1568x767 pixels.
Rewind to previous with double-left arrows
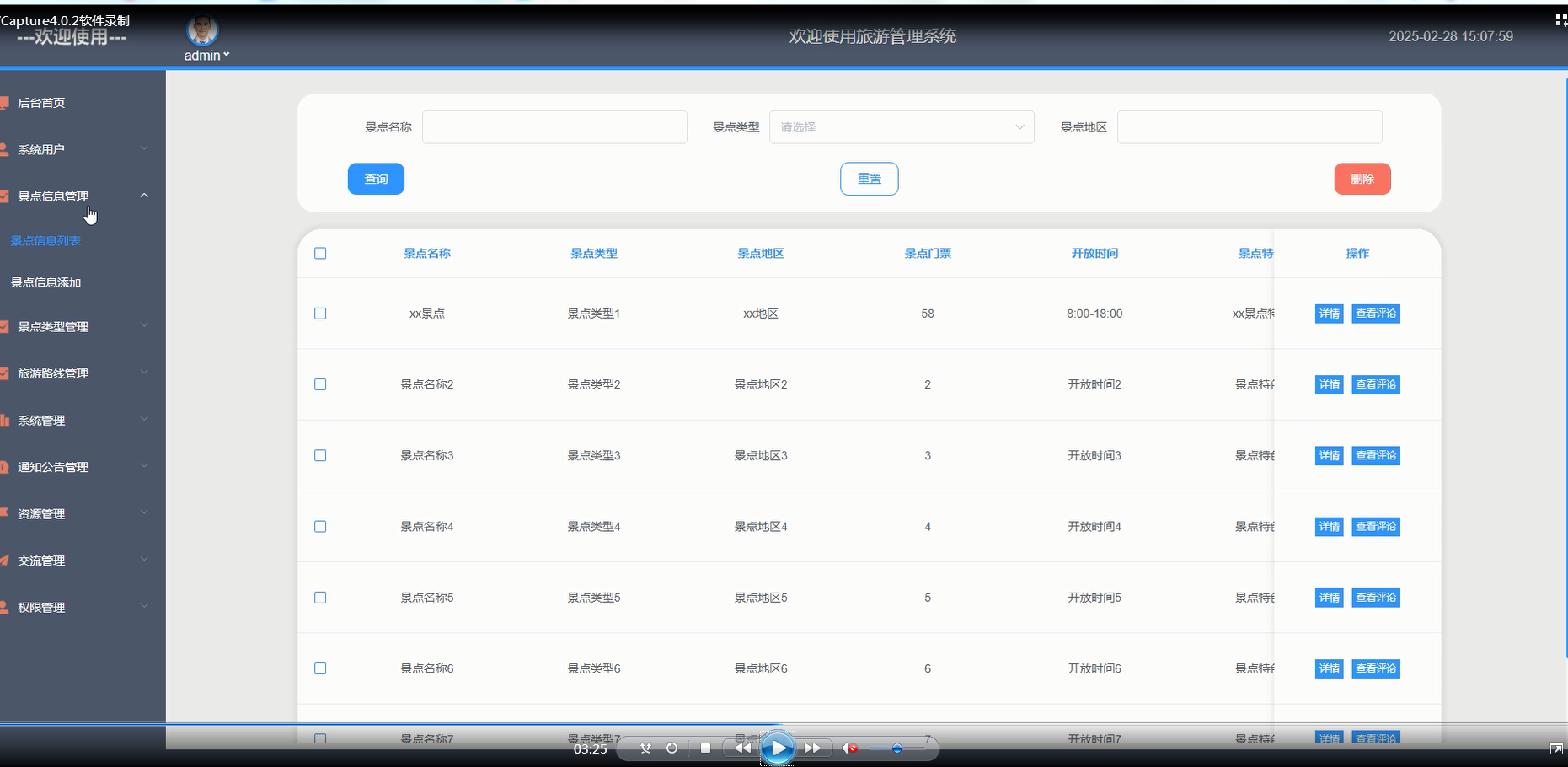741,748
